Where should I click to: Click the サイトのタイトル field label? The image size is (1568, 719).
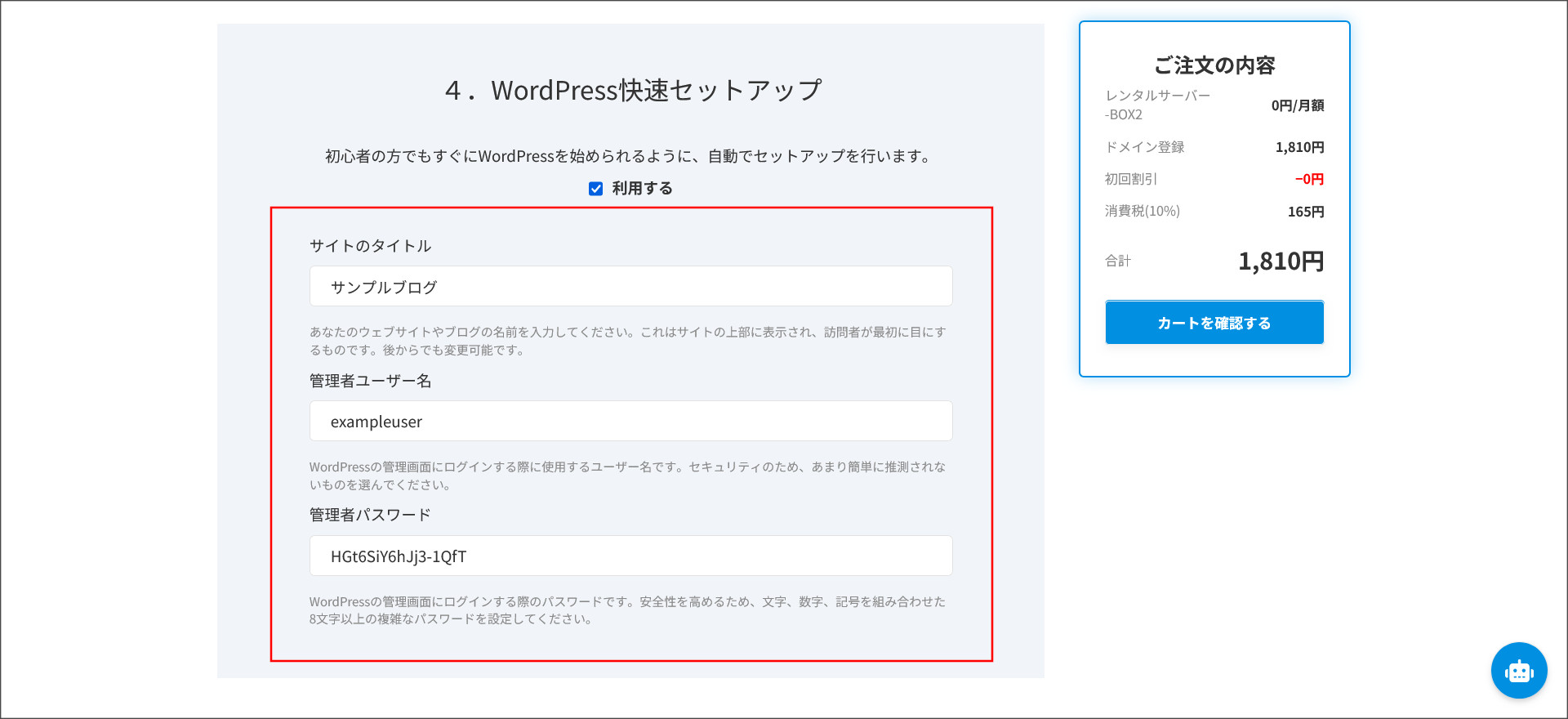point(370,246)
